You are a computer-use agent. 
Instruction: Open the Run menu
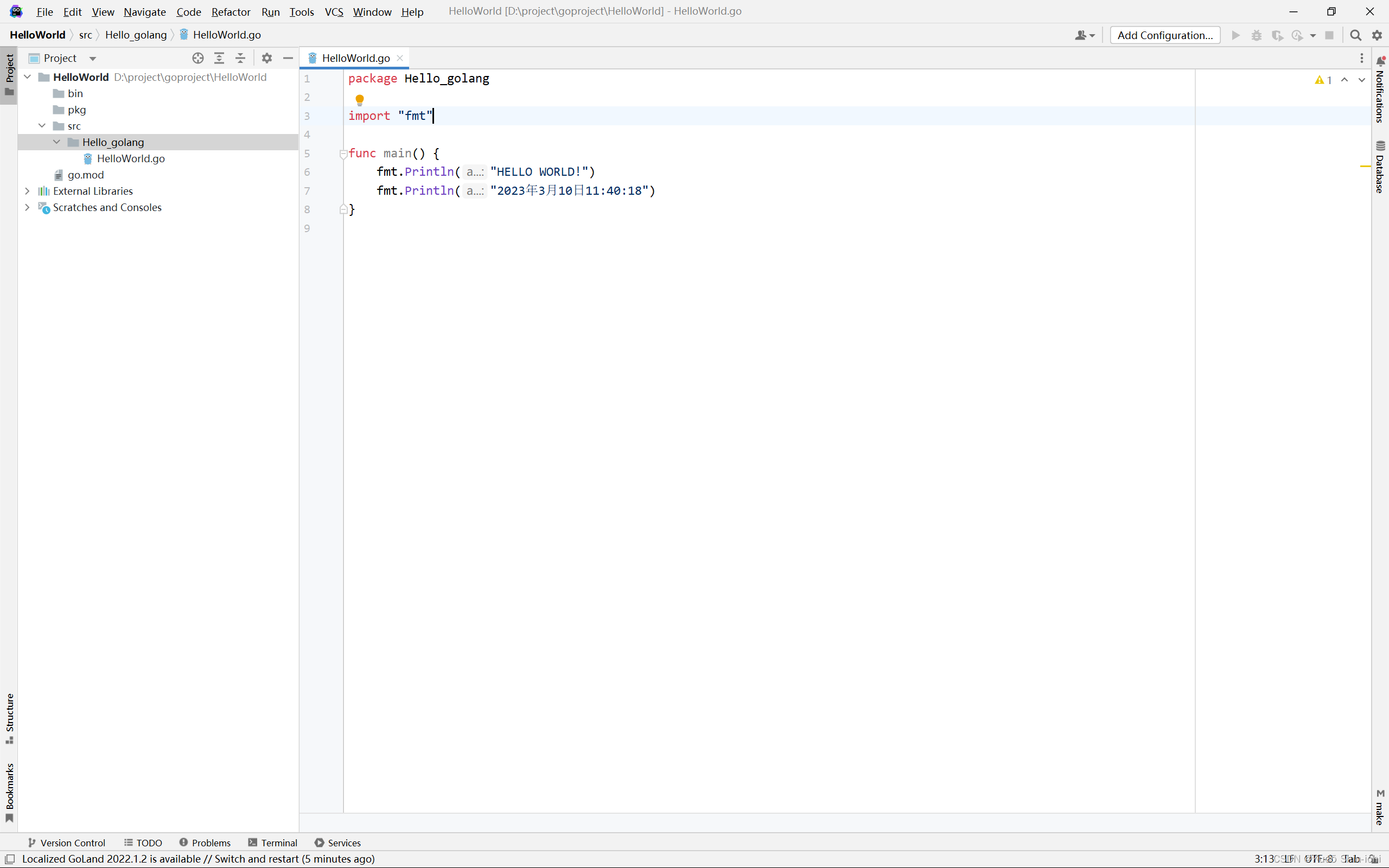point(270,11)
